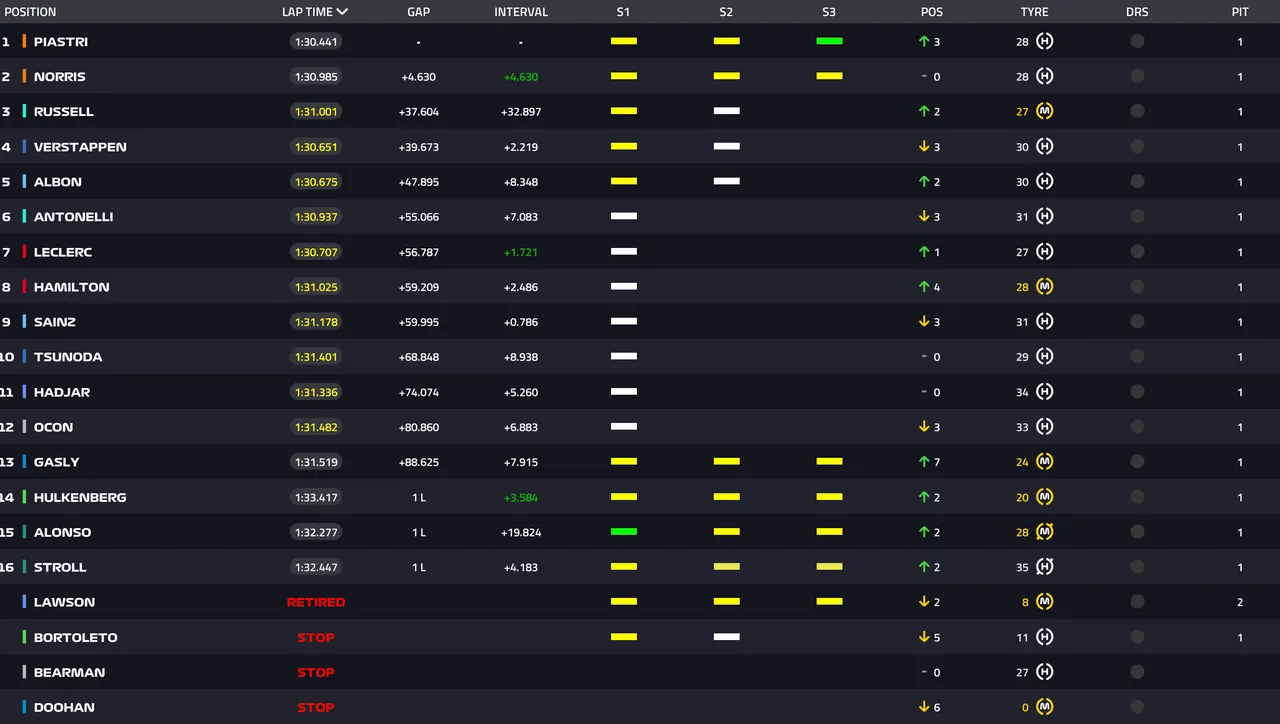1280x724 pixels.
Task: Click Verstappen's hard tyre icon
Action: (1045, 146)
